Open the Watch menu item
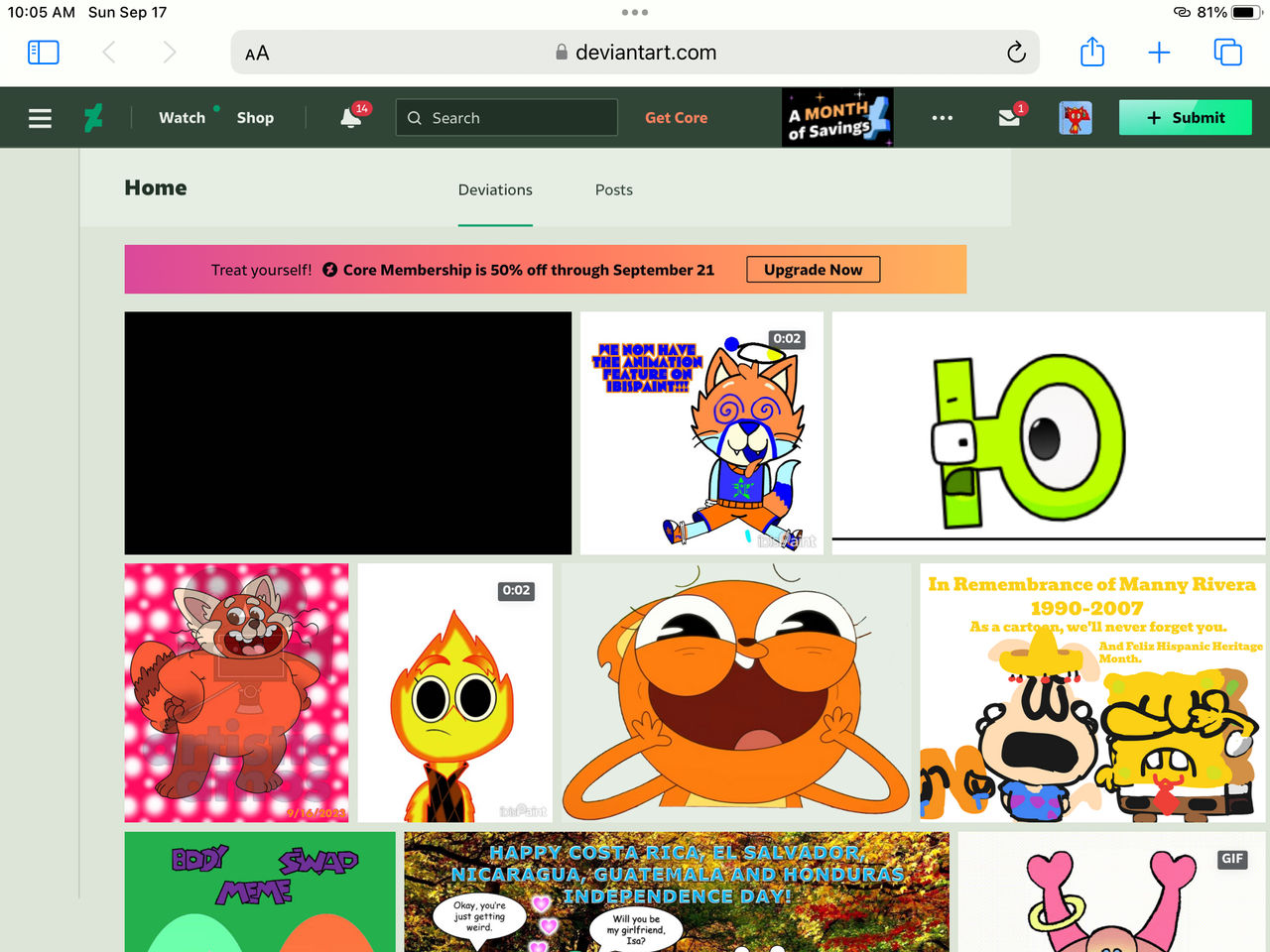 (182, 118)
